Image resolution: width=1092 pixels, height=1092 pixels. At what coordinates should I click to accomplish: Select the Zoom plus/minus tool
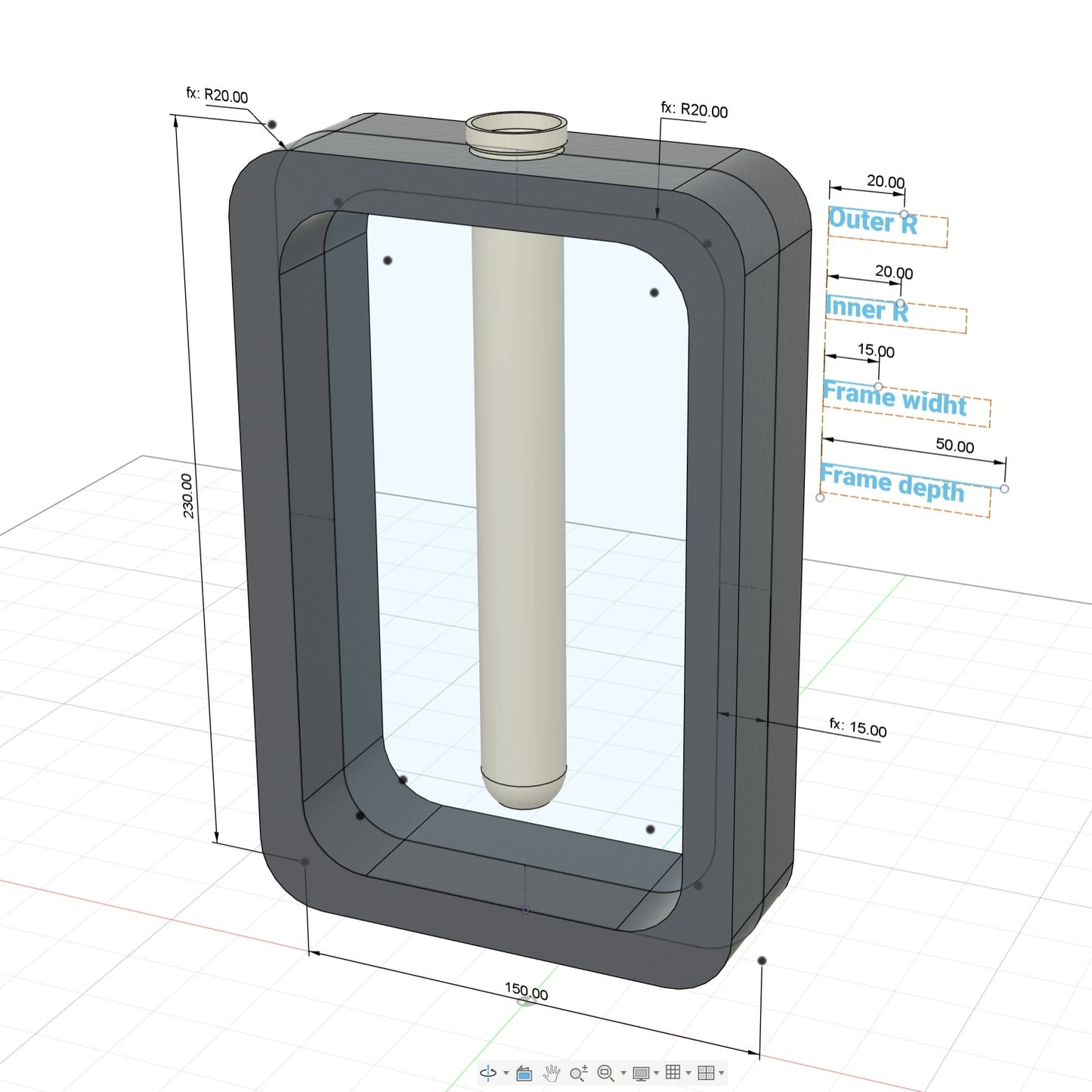tap(579, 1073)
